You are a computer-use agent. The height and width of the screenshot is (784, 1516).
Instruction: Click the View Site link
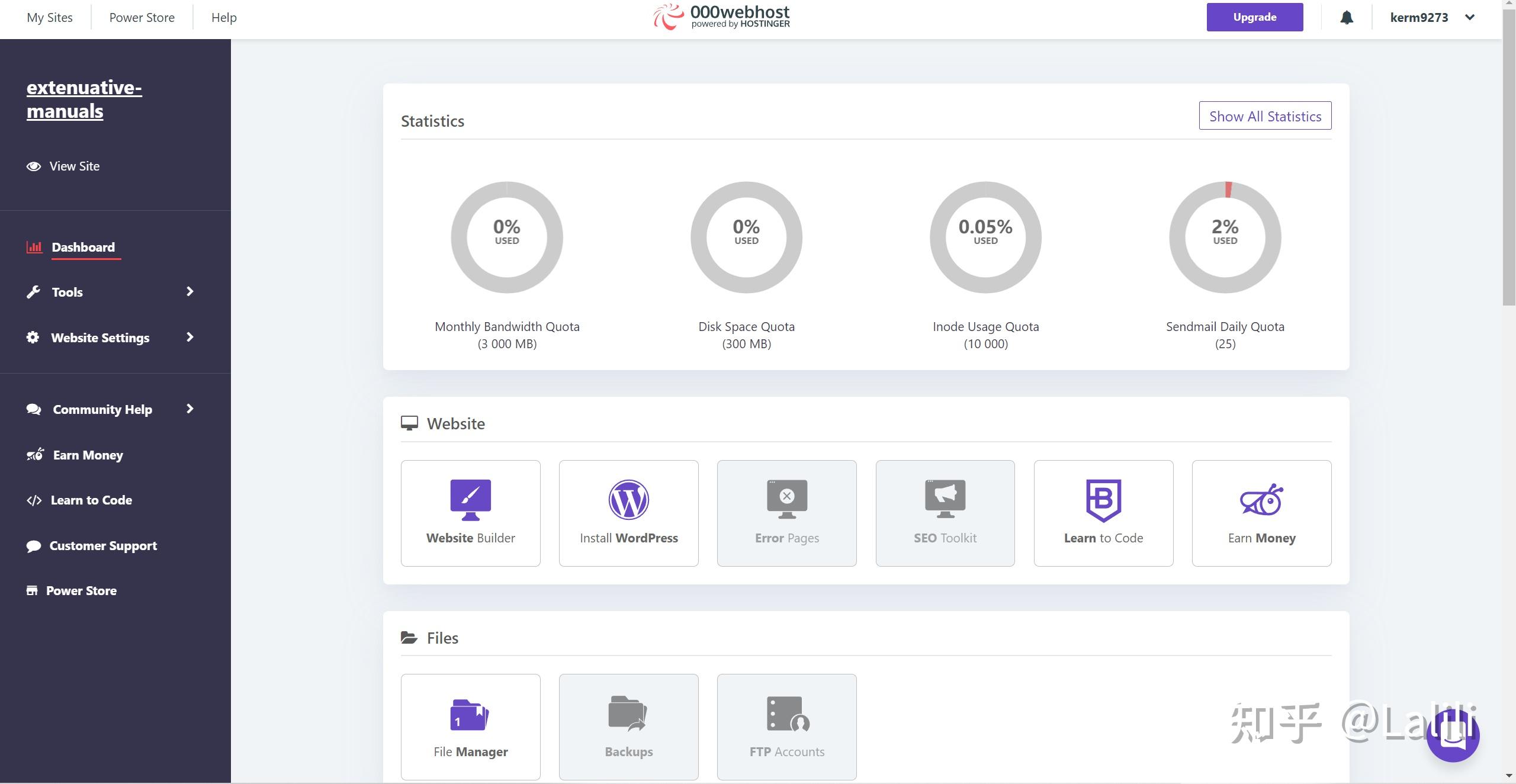click(74, 165)
